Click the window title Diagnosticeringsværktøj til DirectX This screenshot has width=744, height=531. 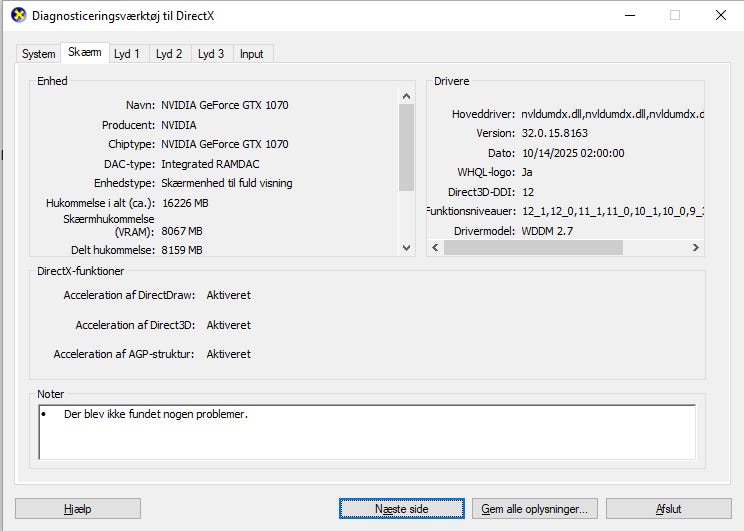123,16
